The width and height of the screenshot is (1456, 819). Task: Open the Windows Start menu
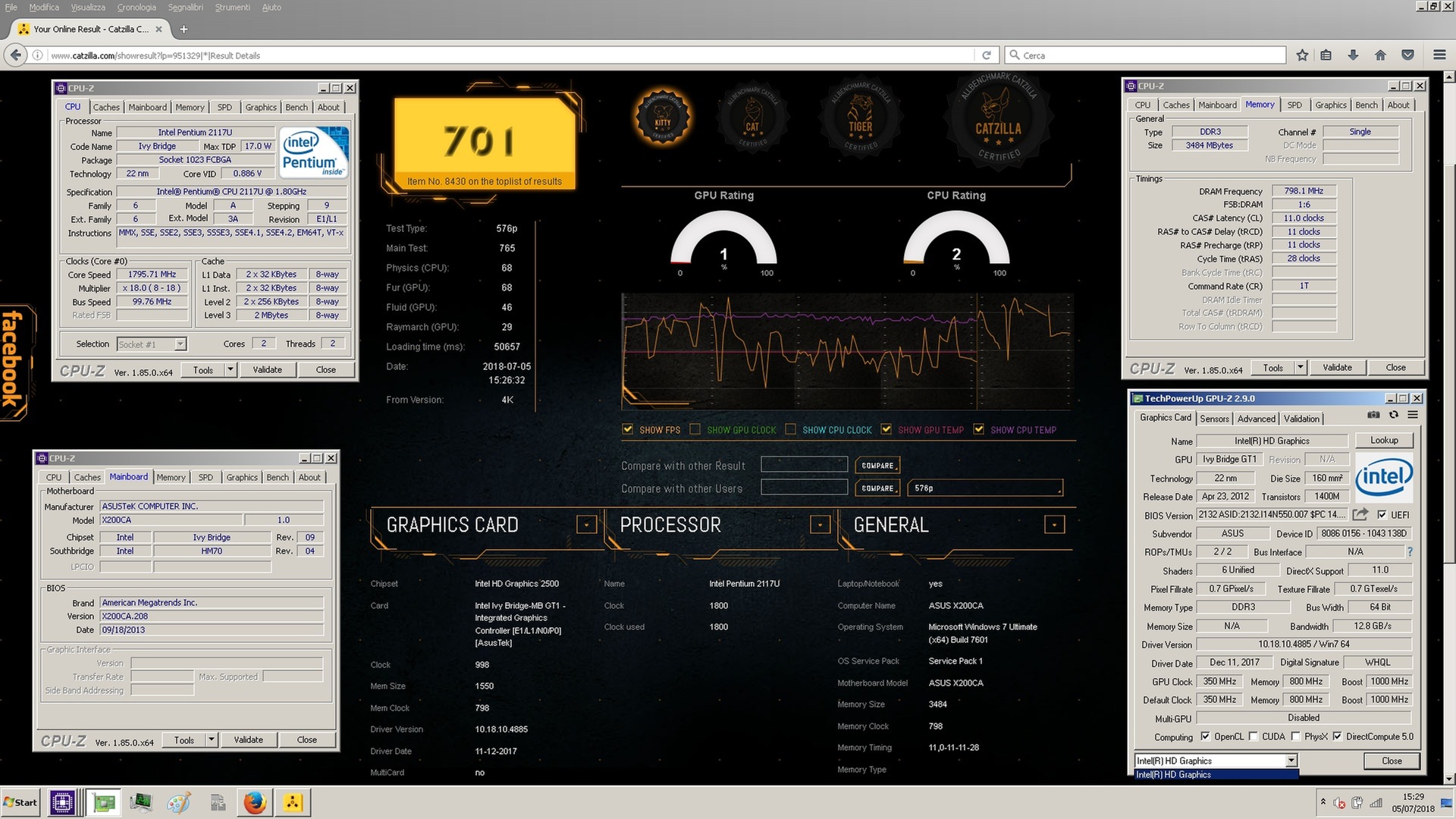(20, 802)
